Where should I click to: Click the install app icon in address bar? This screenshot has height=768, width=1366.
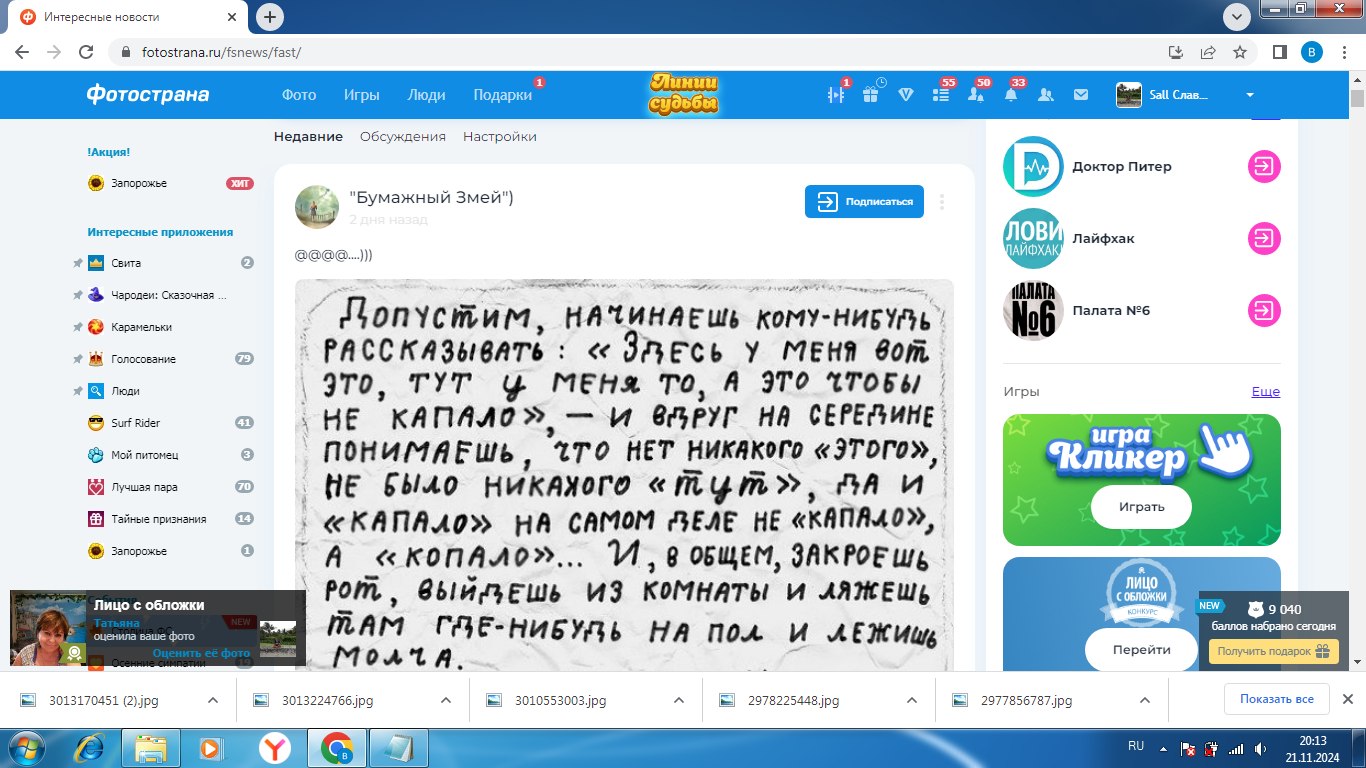click(1176, 52)
